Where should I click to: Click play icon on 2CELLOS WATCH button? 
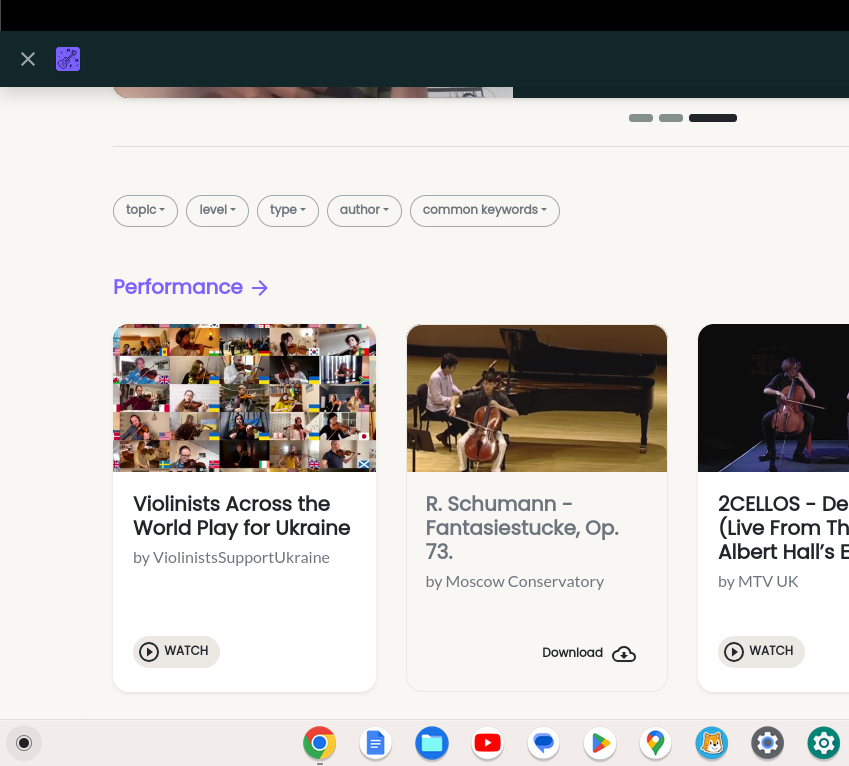734,651
